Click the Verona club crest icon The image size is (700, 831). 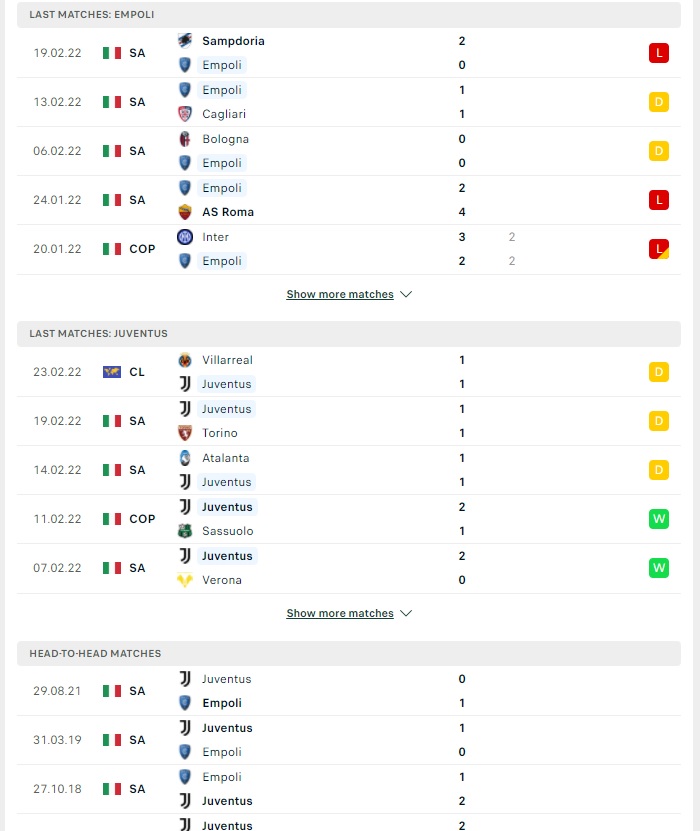184,580
